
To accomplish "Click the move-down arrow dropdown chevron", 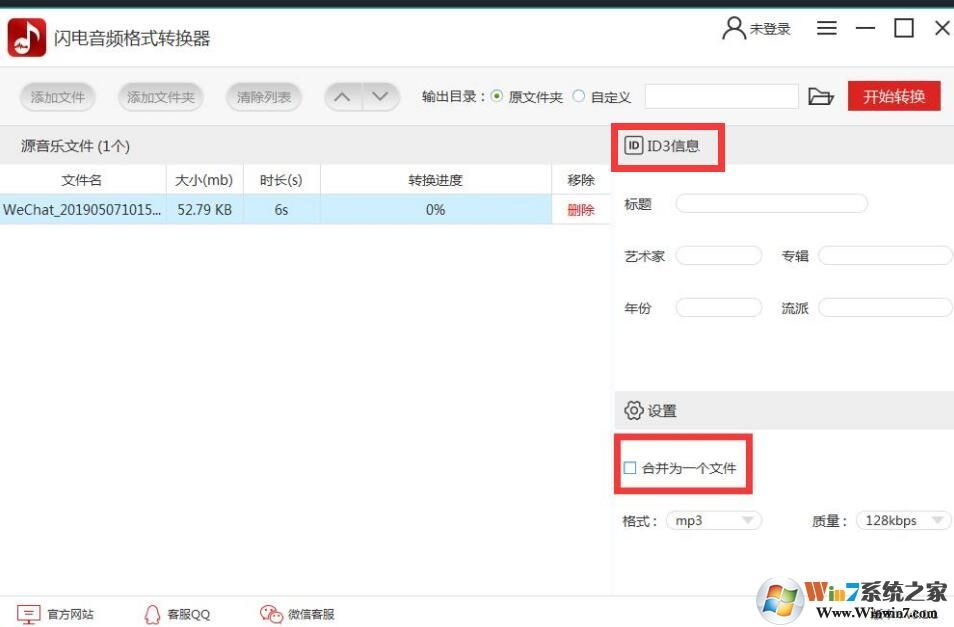I will coord(379,96).
